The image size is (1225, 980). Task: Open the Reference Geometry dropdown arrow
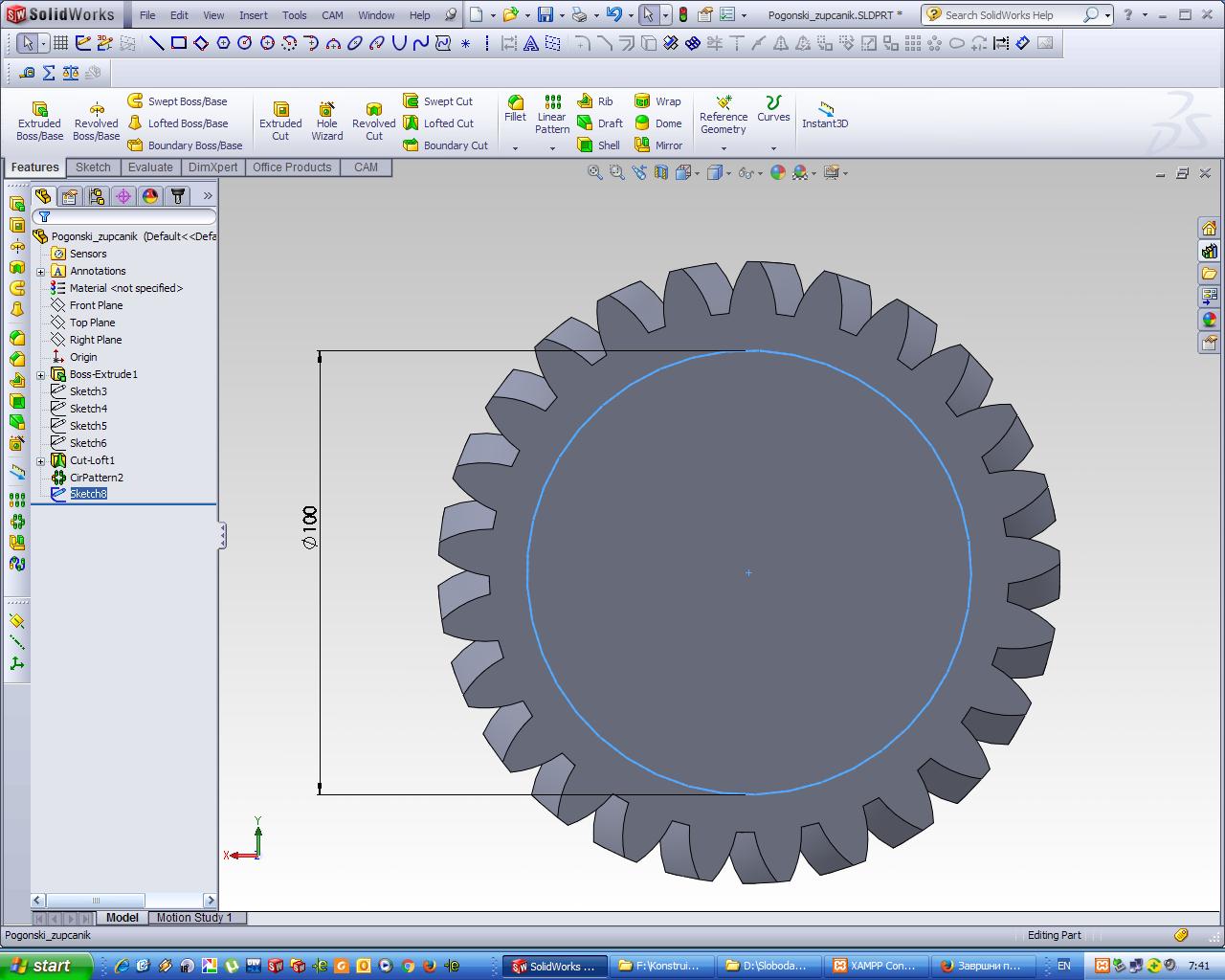coord(724,148)
